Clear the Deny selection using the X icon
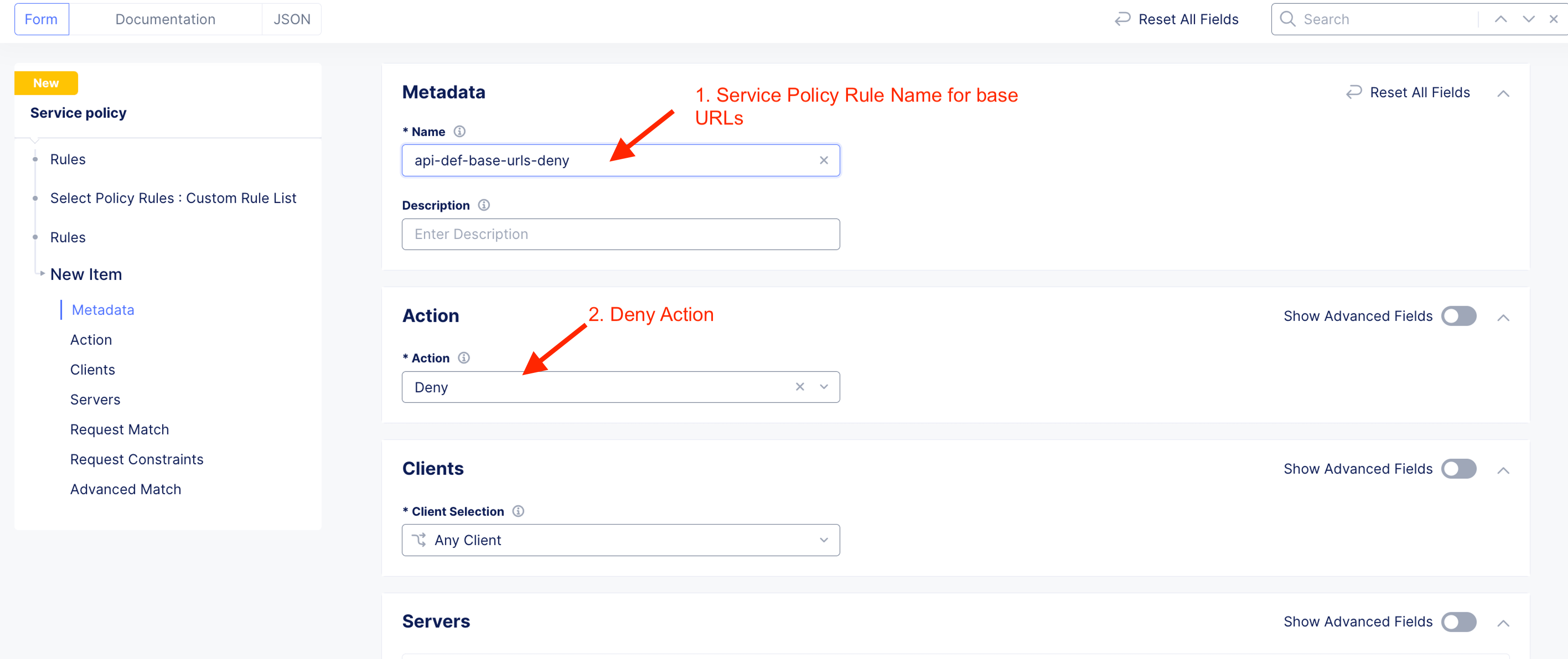 coord(800,387)
